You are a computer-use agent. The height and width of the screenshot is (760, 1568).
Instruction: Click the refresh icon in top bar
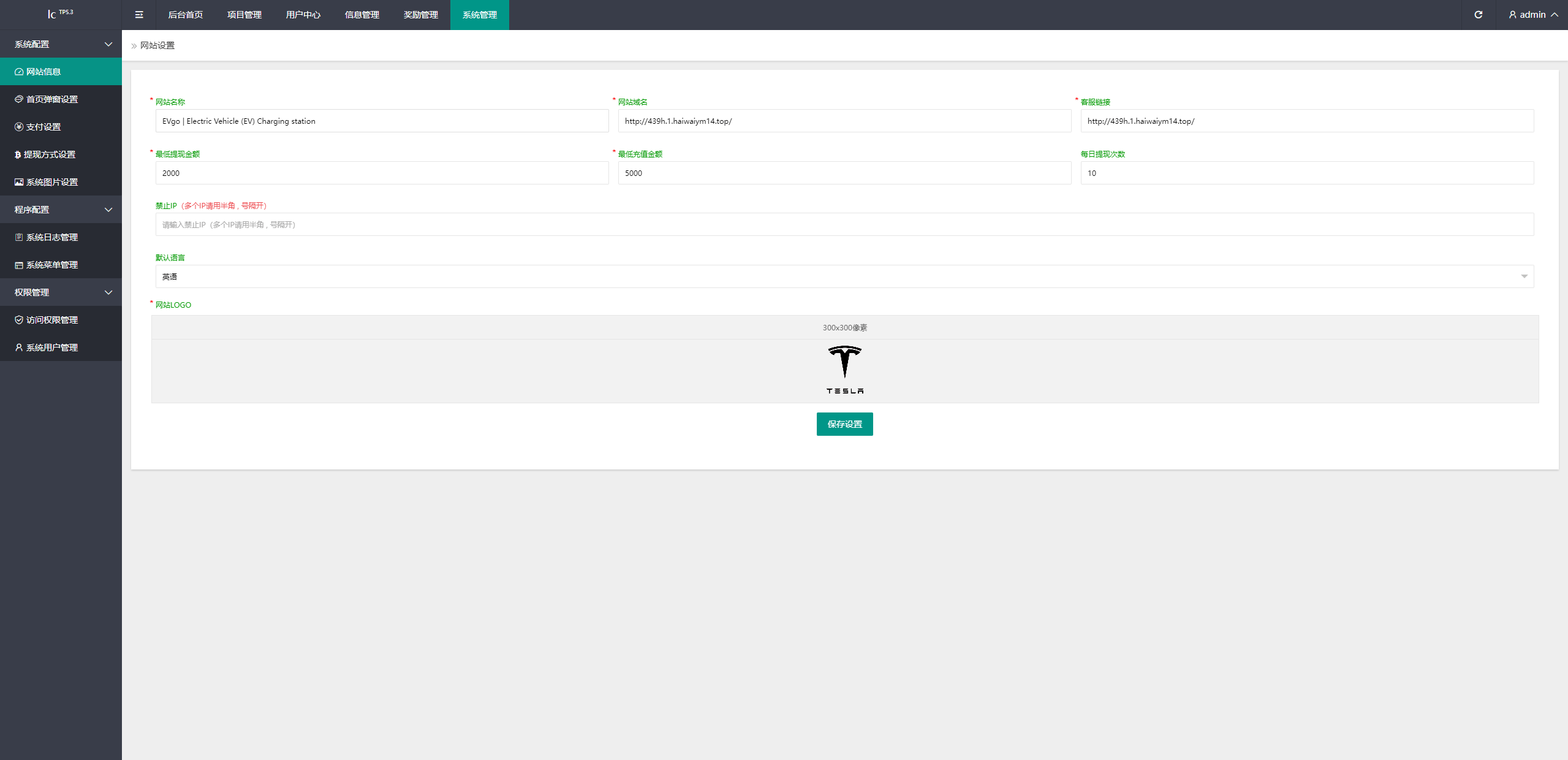(x=1478, y=15)
